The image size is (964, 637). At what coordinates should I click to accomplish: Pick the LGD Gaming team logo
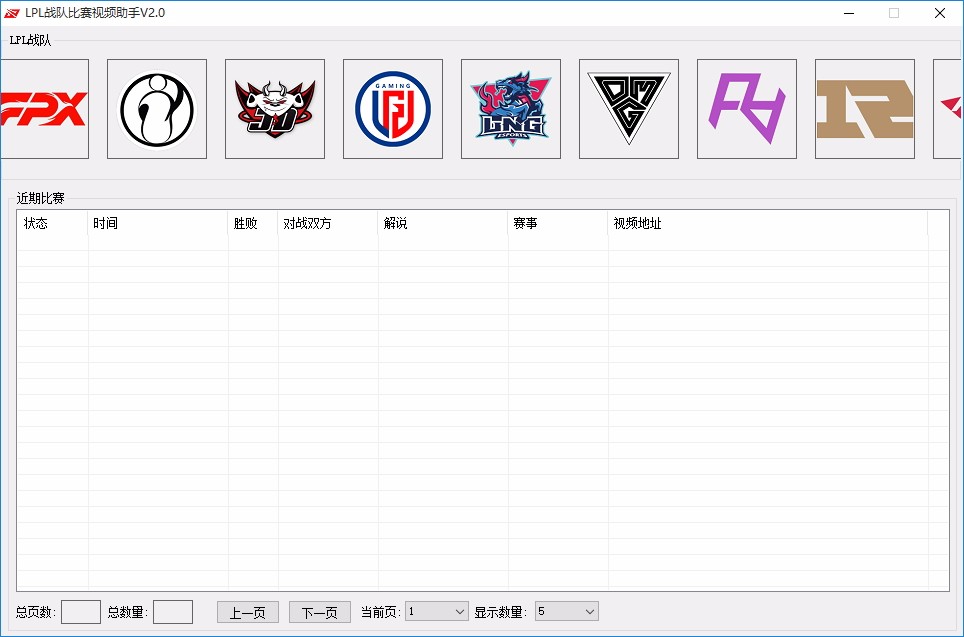(x=393, y=109)
